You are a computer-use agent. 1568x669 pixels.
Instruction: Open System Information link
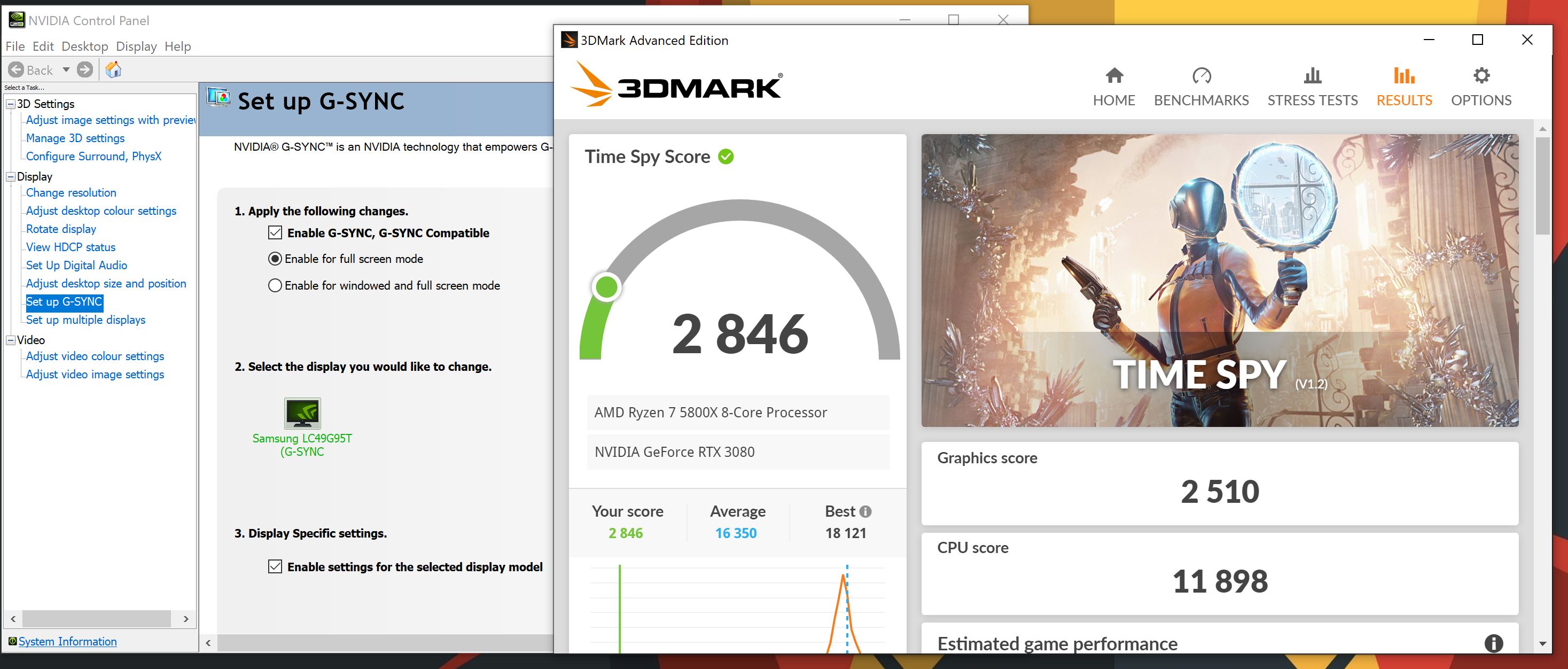[67, 642]
